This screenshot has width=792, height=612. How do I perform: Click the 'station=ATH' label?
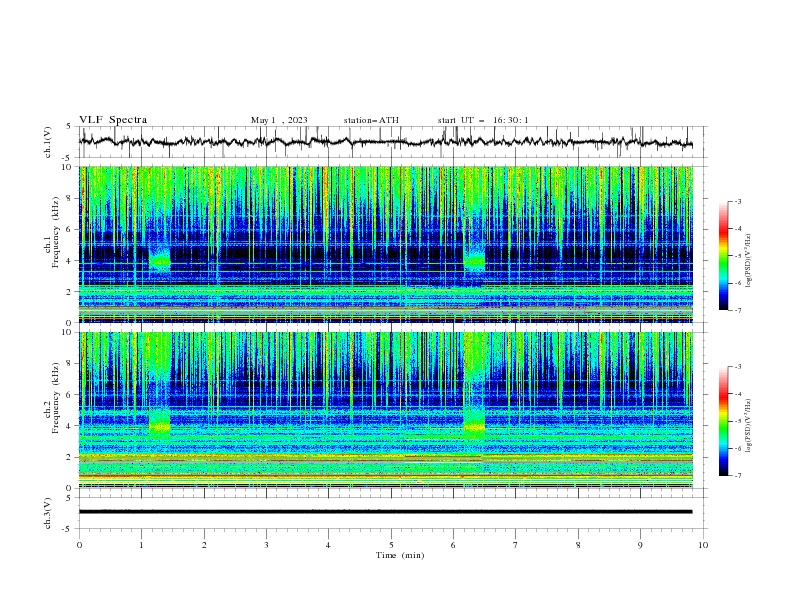(x=371, y=120)
